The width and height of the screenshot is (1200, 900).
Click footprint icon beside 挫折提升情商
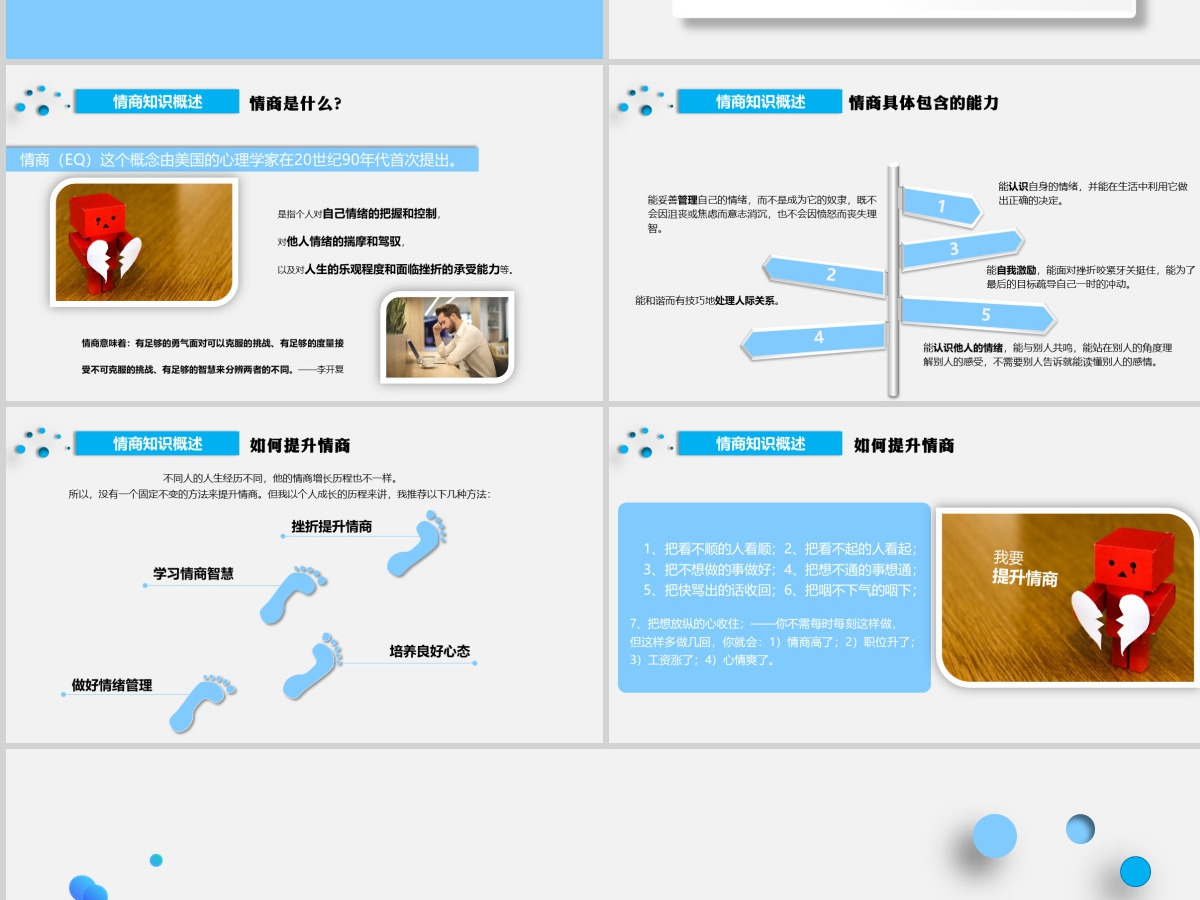[x=418, y=543]
